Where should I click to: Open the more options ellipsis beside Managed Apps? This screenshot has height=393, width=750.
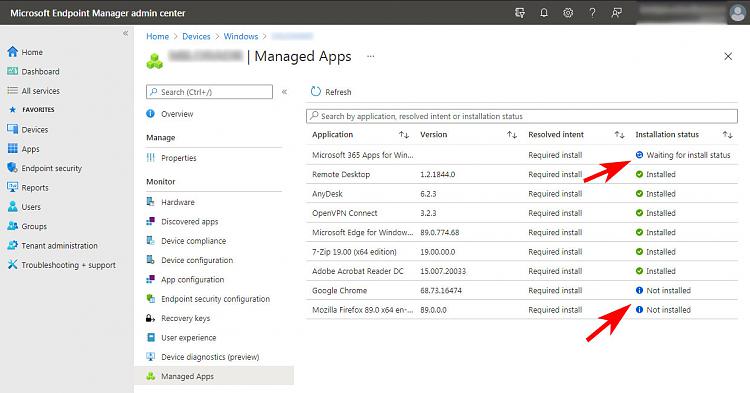click(370, 56)
